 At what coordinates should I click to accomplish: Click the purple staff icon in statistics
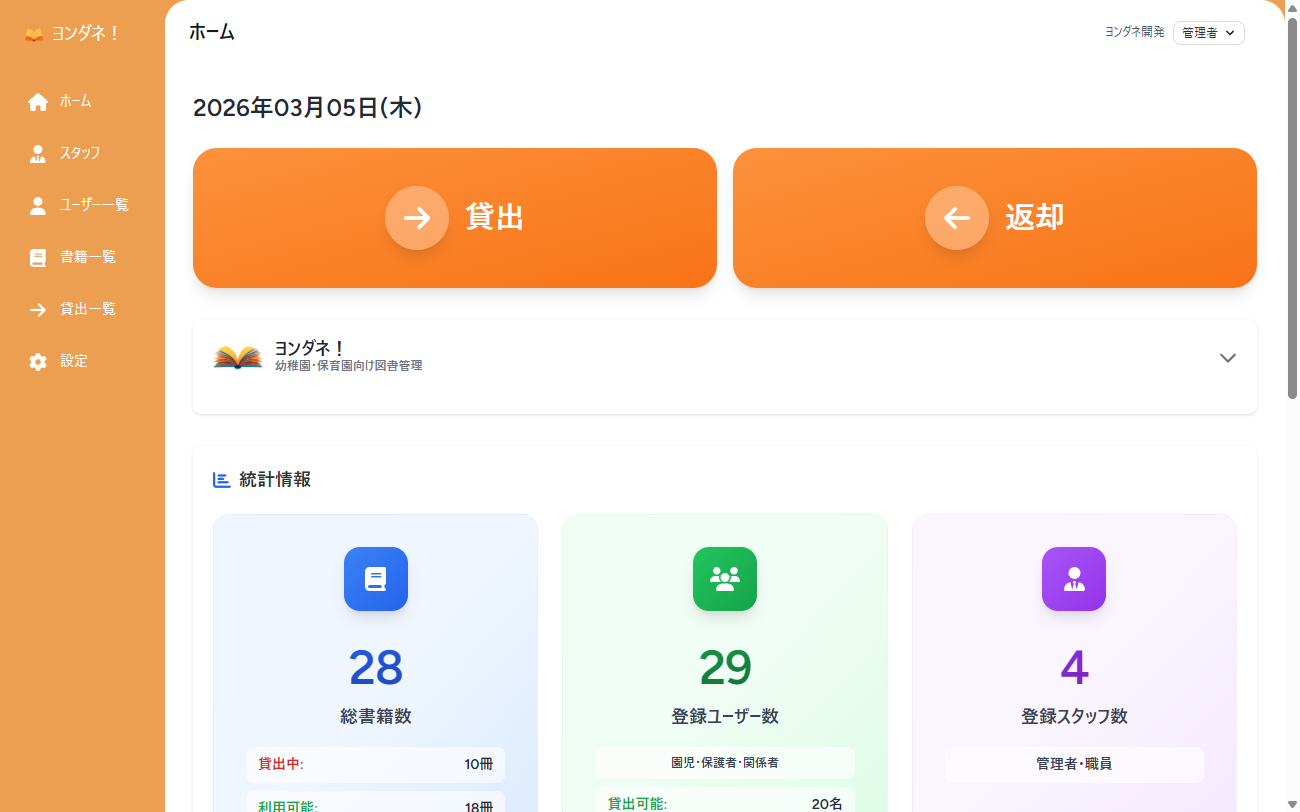1073,579
